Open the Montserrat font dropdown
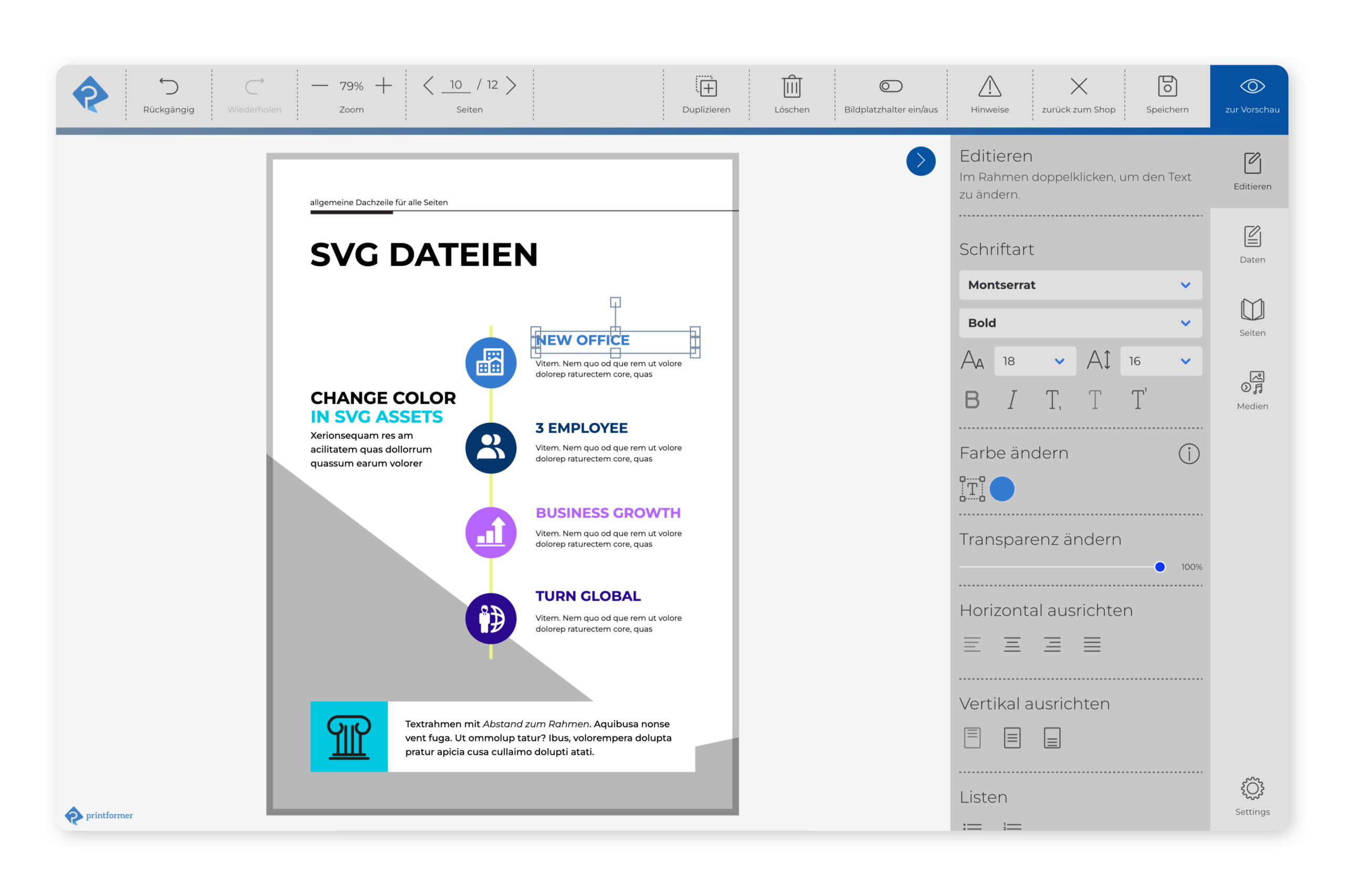The width and height of the screenshot is (1345, 896). (x=1080, y=285)
